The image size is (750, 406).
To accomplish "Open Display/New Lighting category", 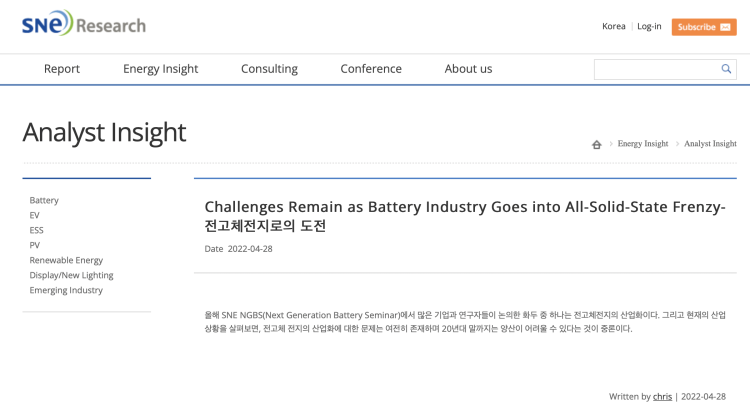I will [x=71, y=275].
